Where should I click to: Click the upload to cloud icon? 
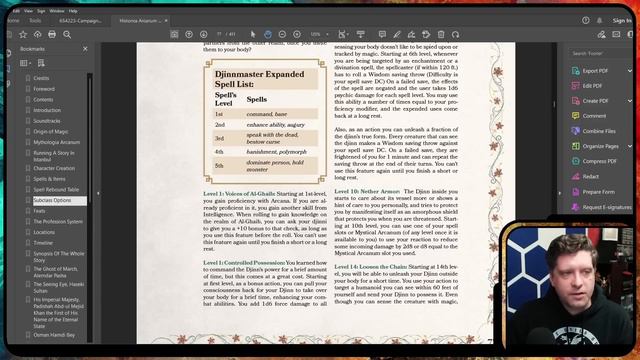point(38,35)
